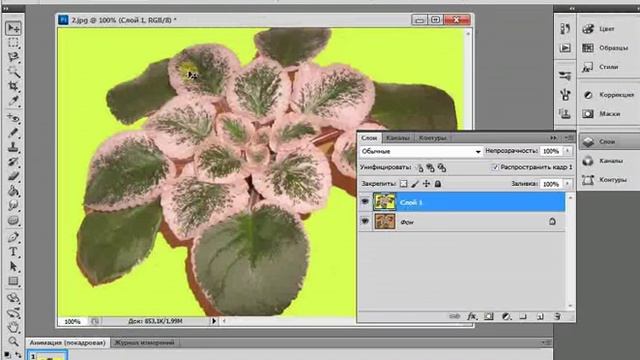640x360 pixels.
Task: Select the Rectangular Marquee tool
Action: click(x=13, y=43)
